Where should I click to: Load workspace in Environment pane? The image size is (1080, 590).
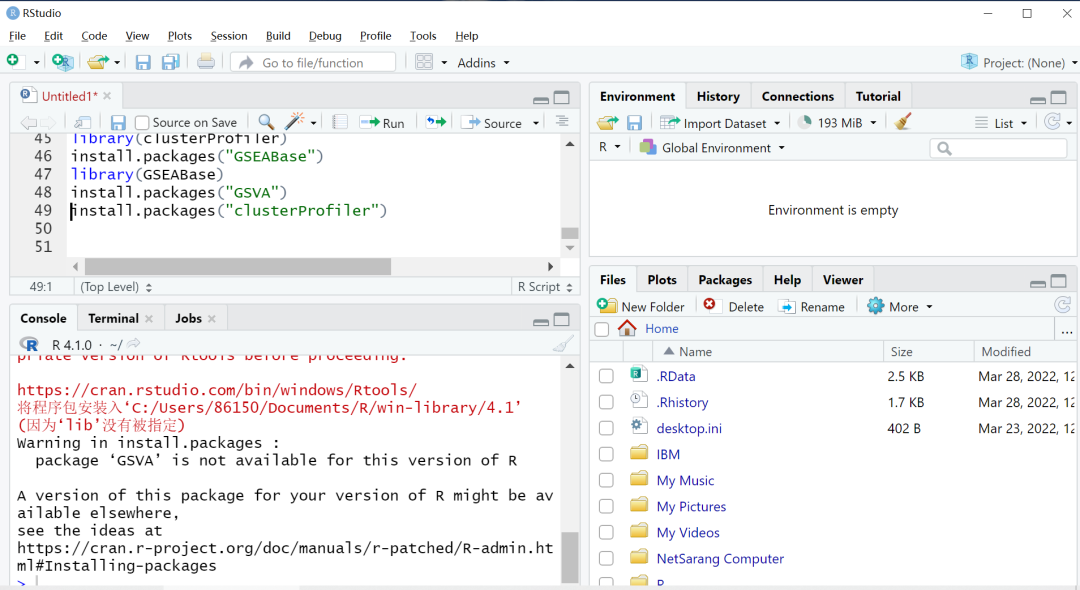[x=608, y=123]
